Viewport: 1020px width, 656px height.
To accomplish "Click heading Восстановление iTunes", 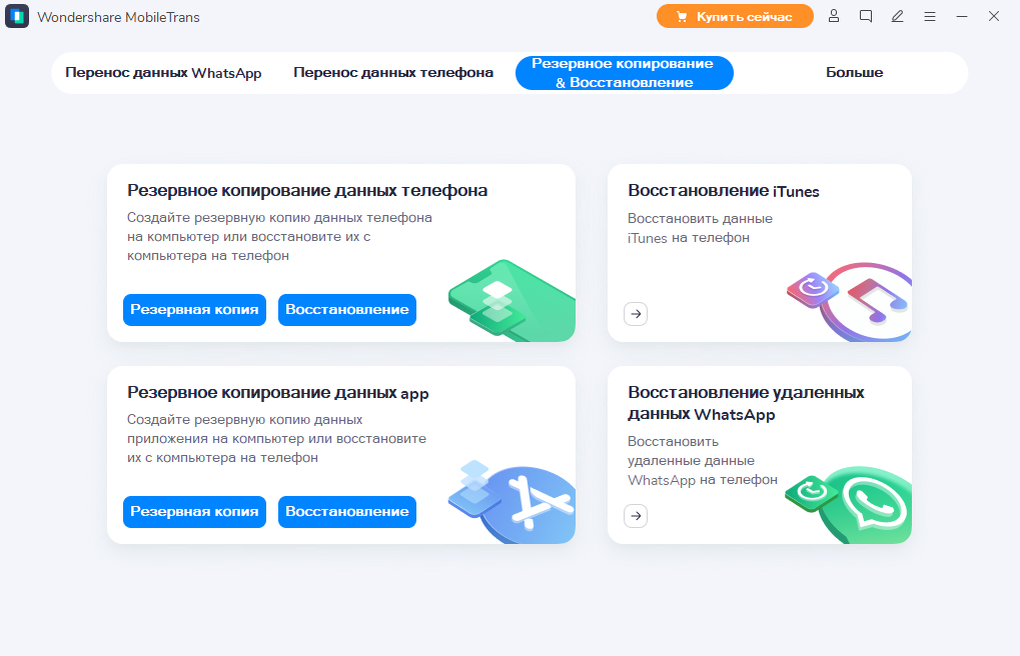I will [x=723, y=191].
